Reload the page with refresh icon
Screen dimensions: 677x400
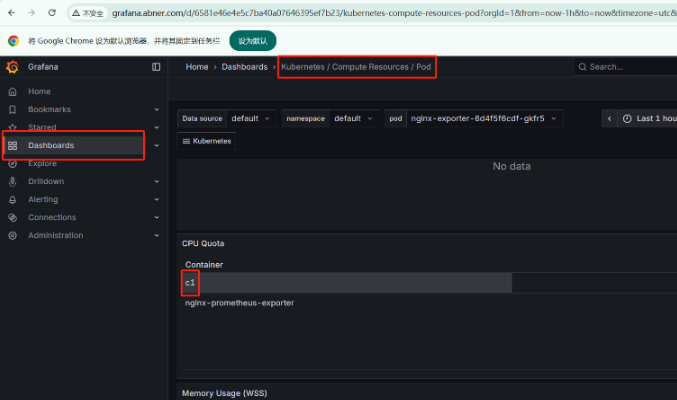click(x=52, y=13)
